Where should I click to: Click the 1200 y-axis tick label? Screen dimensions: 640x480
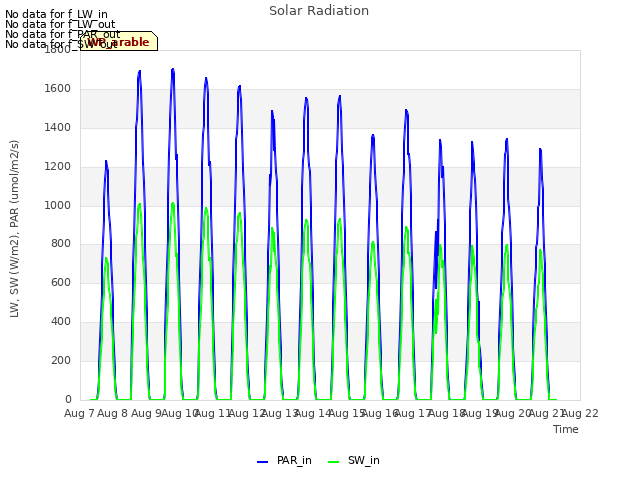point(58,167)
